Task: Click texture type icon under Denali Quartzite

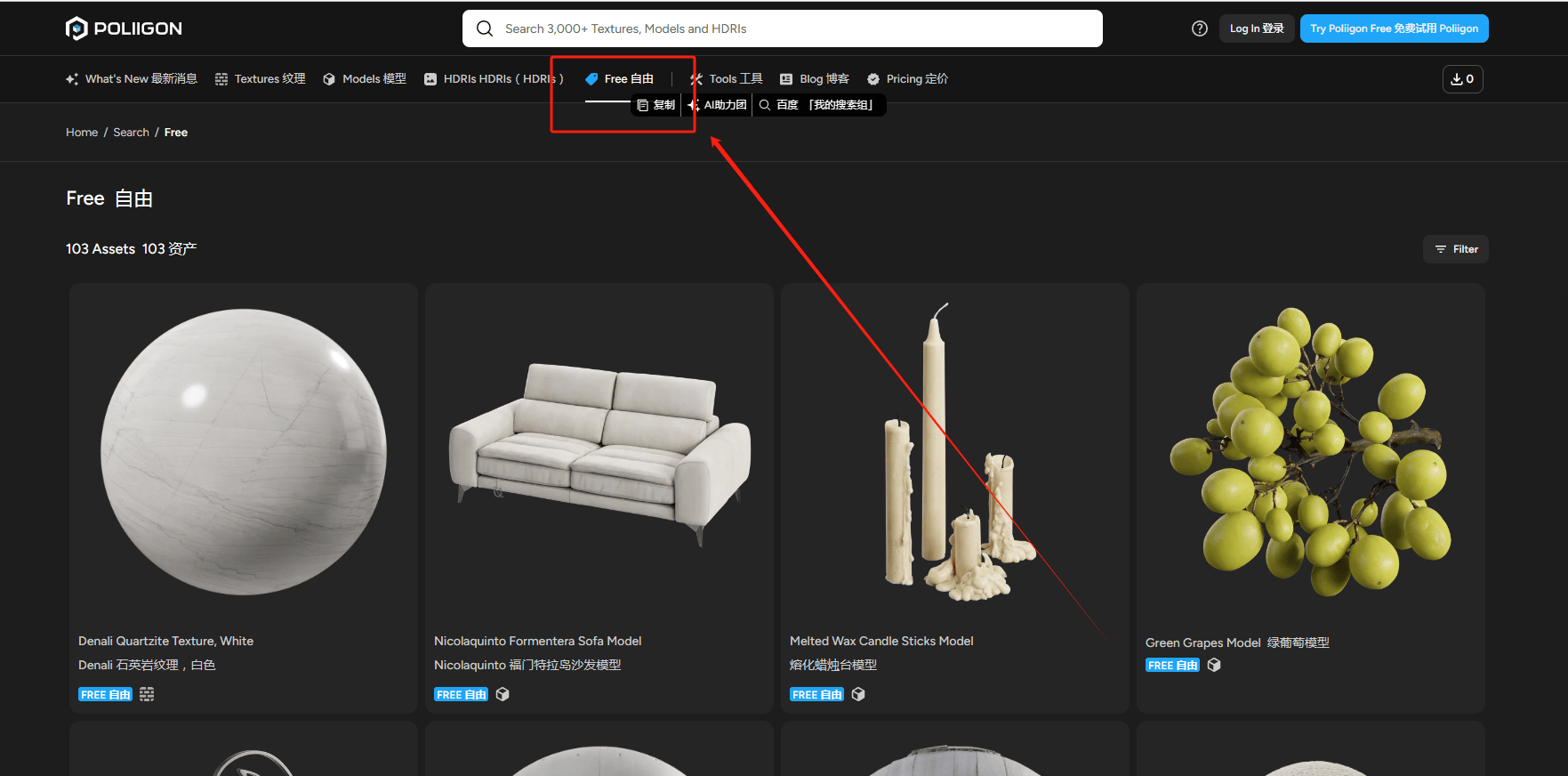Action: click(147, 694)
